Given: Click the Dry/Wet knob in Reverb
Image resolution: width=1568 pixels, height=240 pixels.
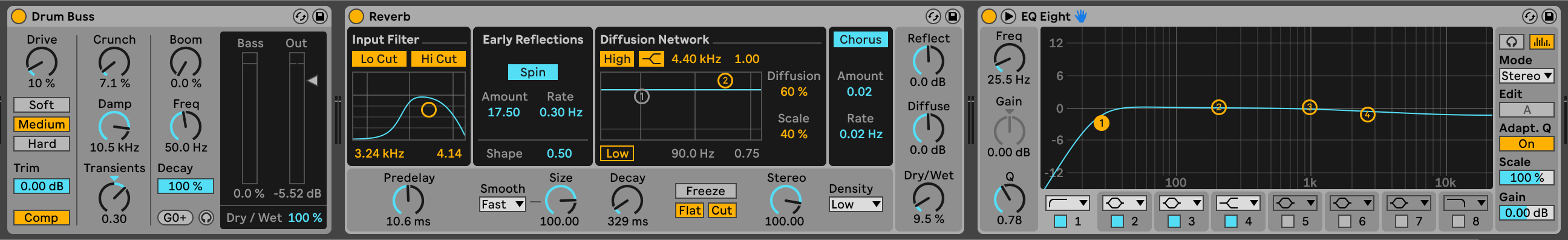Looking at the screenshot, I should [x=928, y=198].
